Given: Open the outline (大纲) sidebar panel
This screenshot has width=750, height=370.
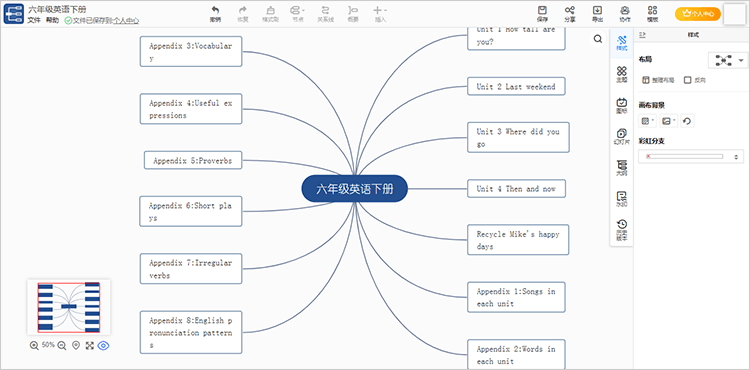Looking at the screenshot, I should point(621,168).
